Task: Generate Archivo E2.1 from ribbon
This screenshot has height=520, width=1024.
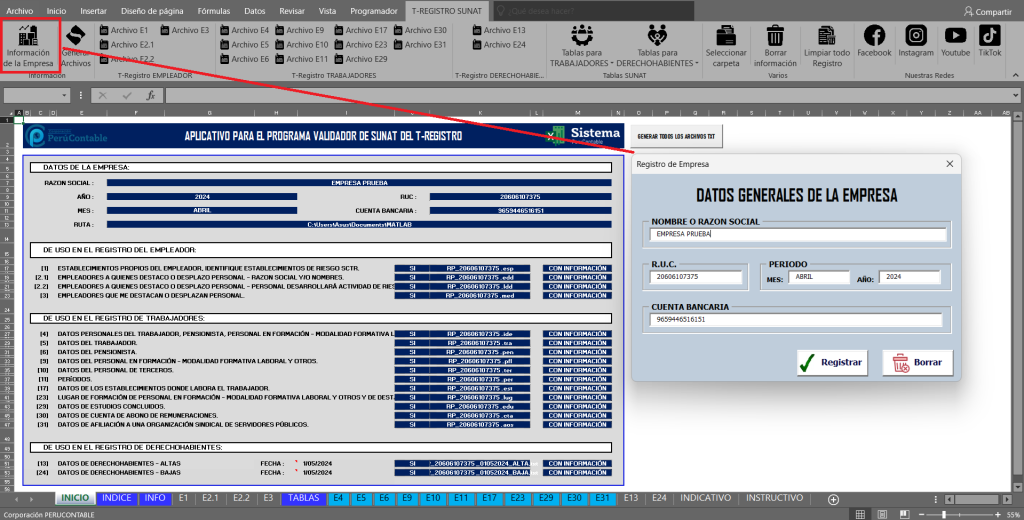Action: (127, 44)
